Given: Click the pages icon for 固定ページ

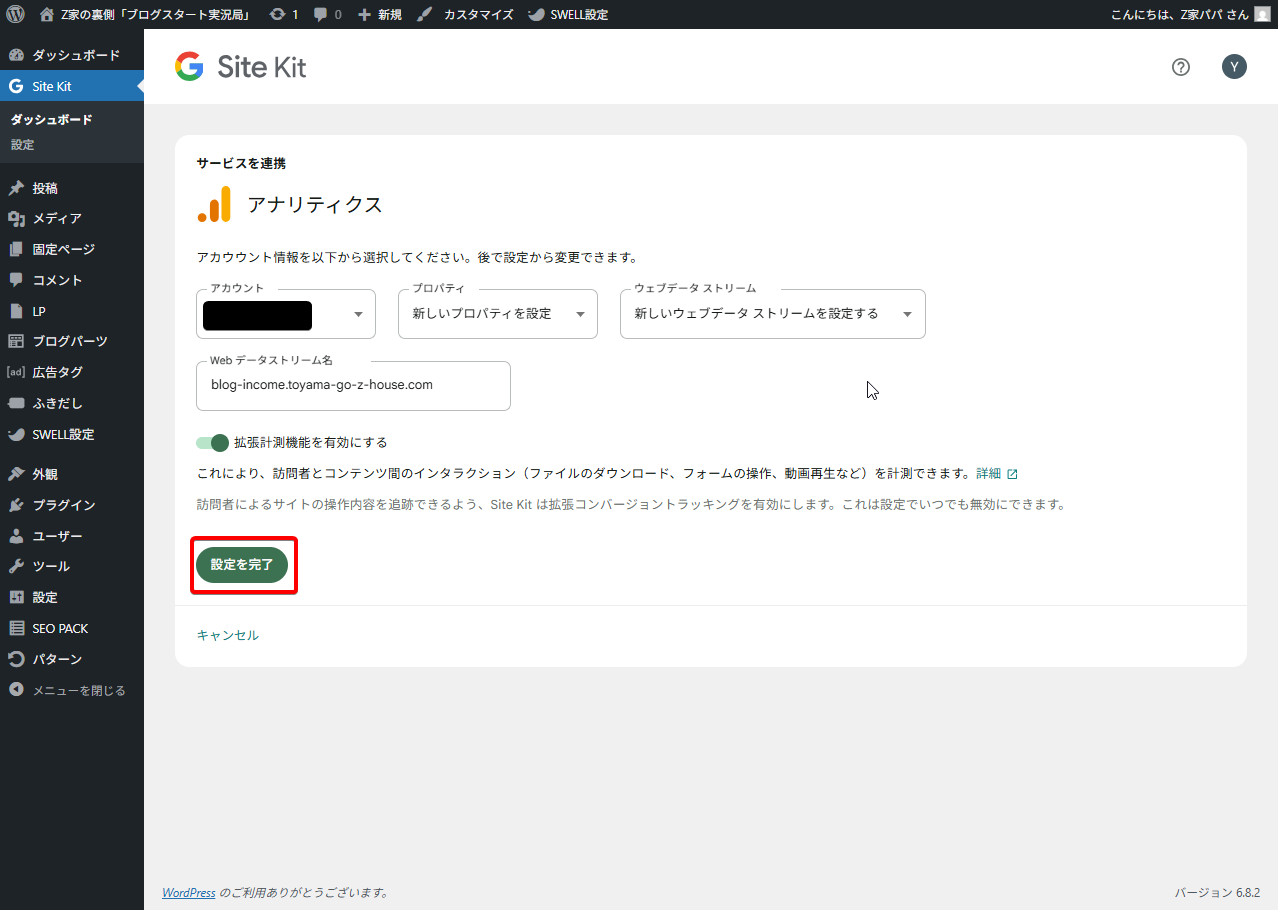Looking at the screenshot, I should 16,249.
